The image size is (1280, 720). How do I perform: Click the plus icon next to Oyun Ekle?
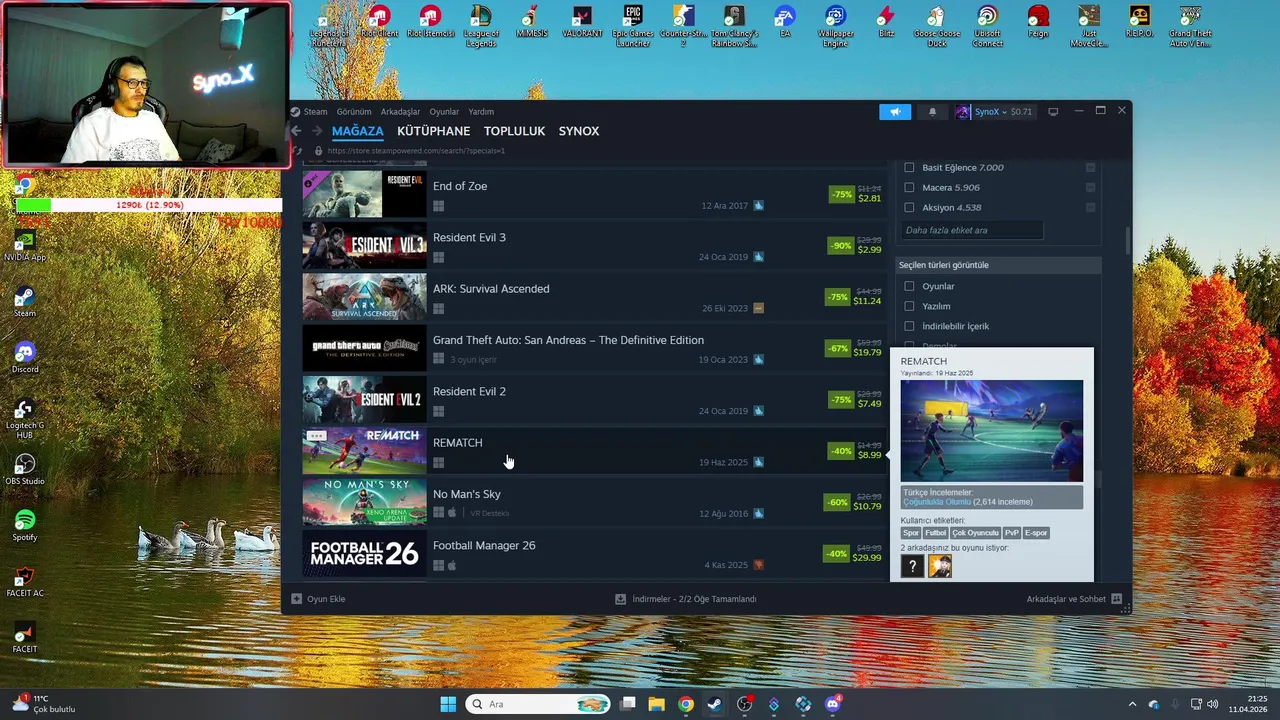(x=296, y=599)
